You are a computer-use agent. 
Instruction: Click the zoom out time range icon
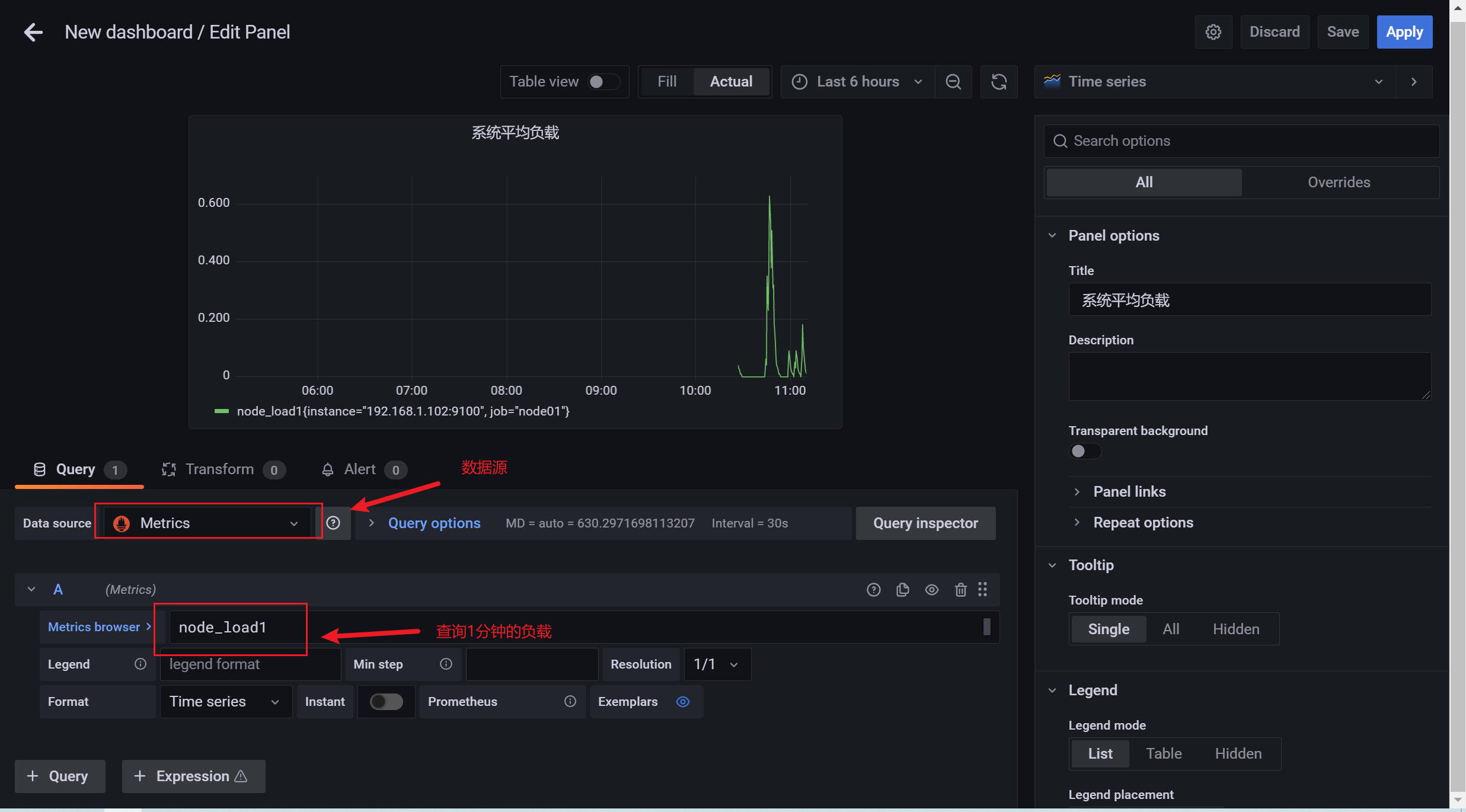(953, 82)
